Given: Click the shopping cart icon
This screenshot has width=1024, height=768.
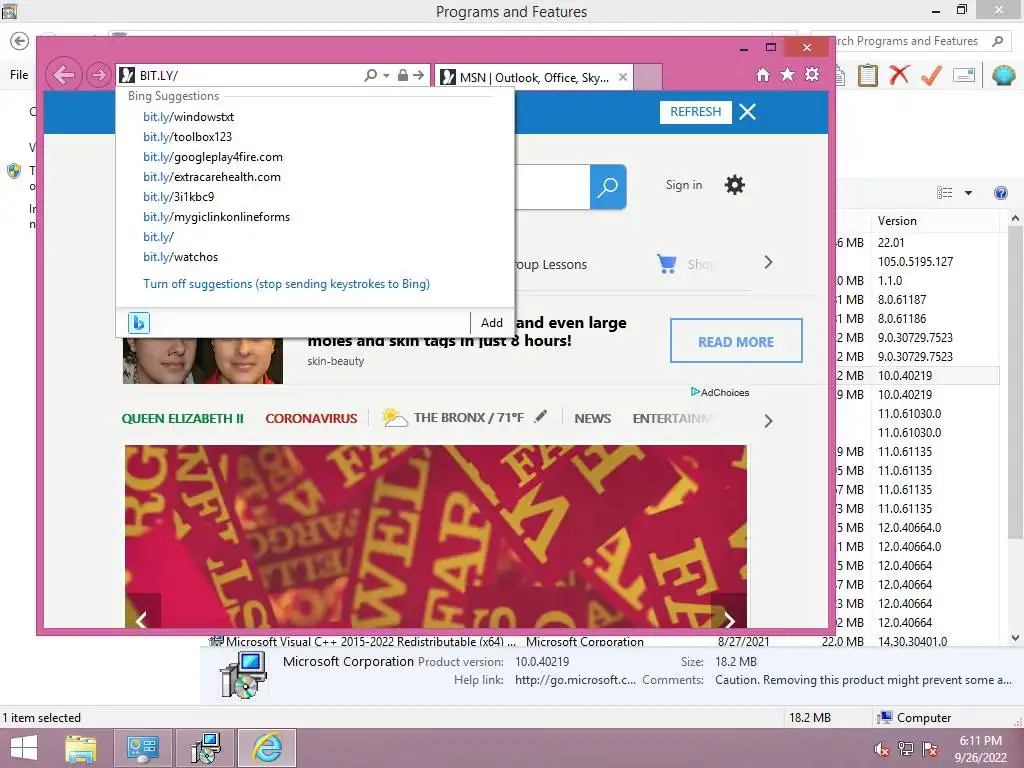Looking at the screenshot, I should click(667, 263).
